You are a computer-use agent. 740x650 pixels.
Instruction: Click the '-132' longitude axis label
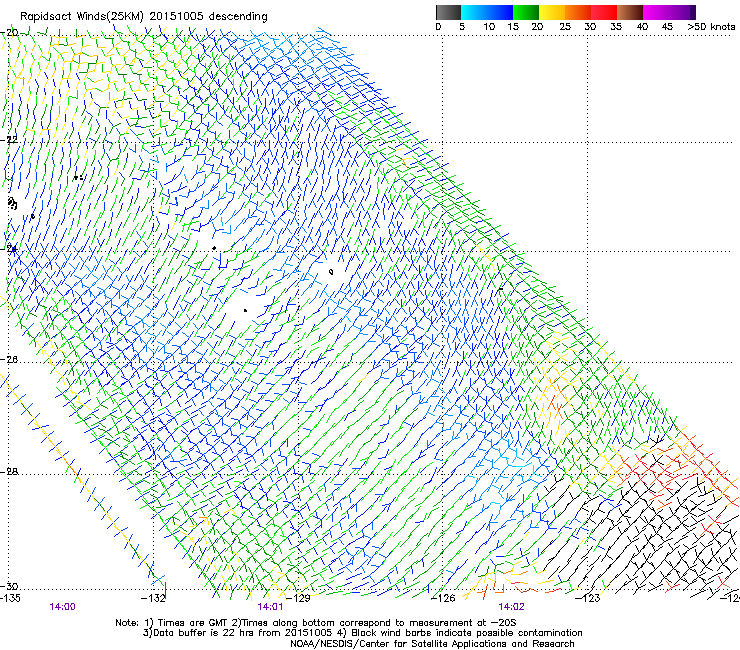[153, 599]
